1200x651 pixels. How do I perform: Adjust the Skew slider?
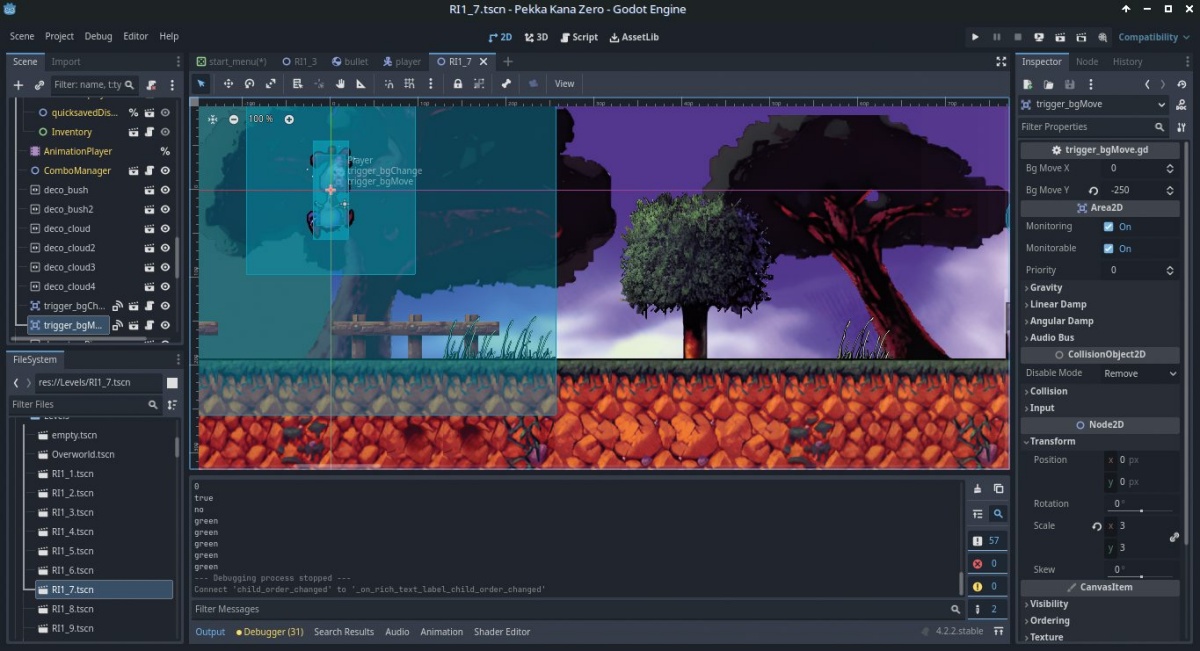1141,577
